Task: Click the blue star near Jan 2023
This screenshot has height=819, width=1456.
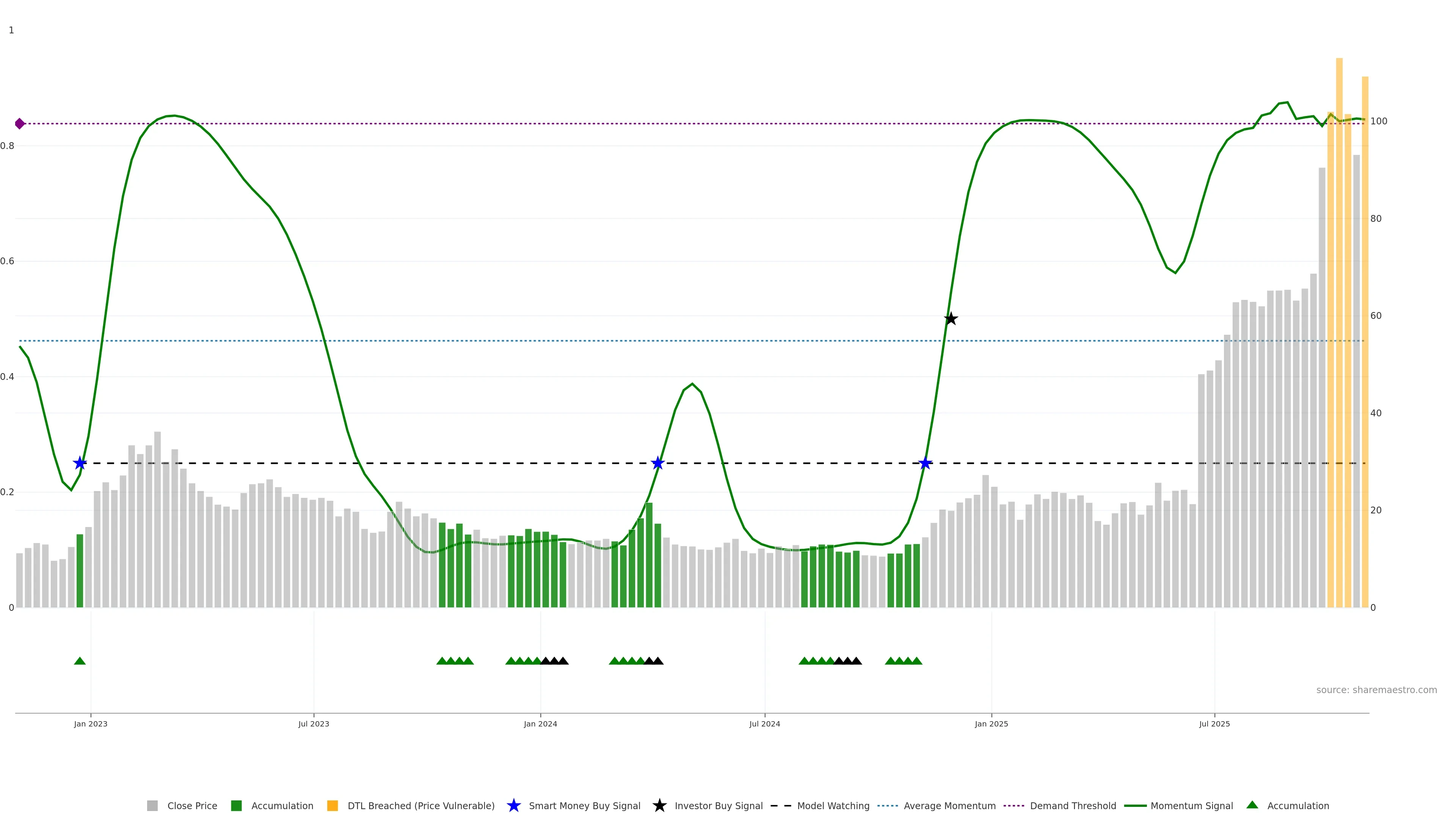Action: pyautogui.click(x=80, y=463)
